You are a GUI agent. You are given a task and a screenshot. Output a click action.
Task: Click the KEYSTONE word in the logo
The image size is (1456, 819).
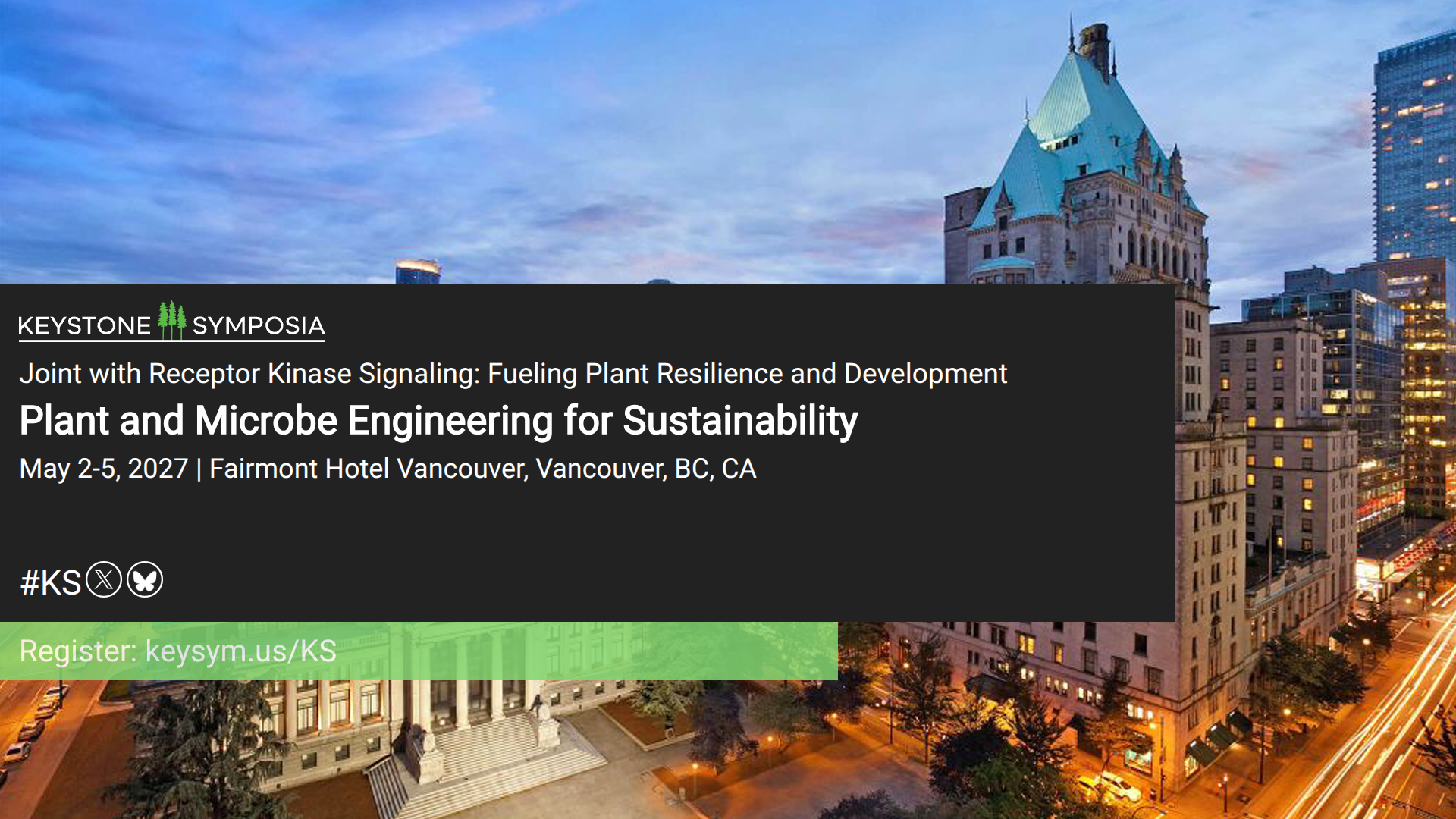[x=84, y=326]
